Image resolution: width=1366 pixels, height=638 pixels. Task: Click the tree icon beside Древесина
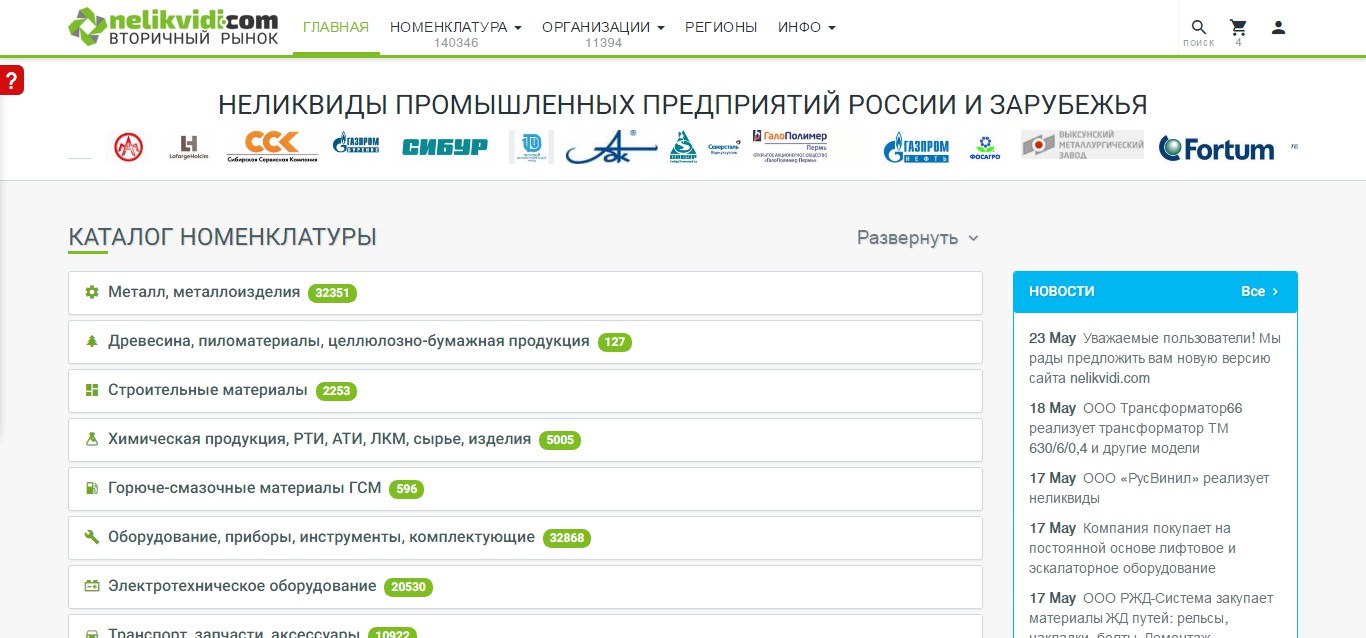[x=92, y=341]
